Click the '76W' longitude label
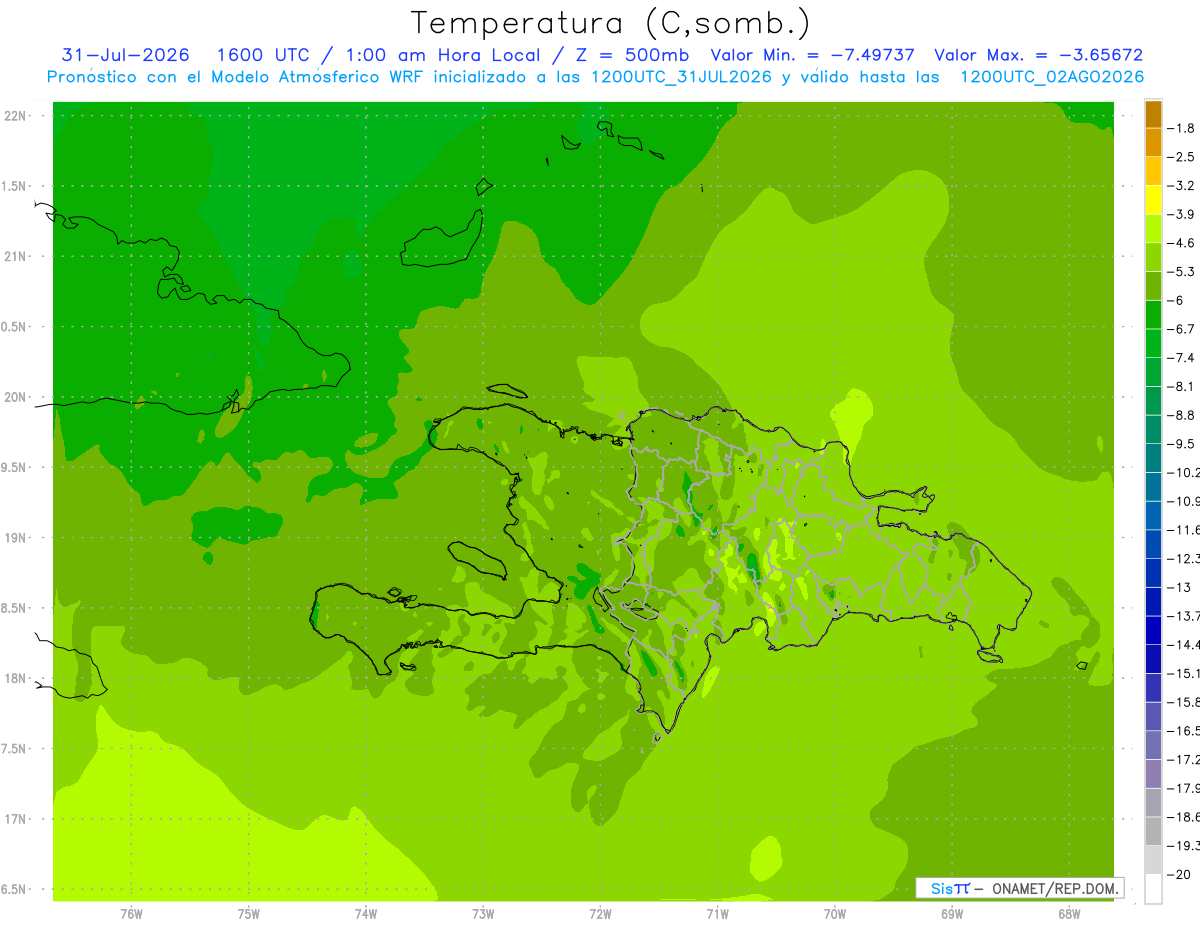The height and width of the screenshot is (927, 1200). [x=131, y=913]
